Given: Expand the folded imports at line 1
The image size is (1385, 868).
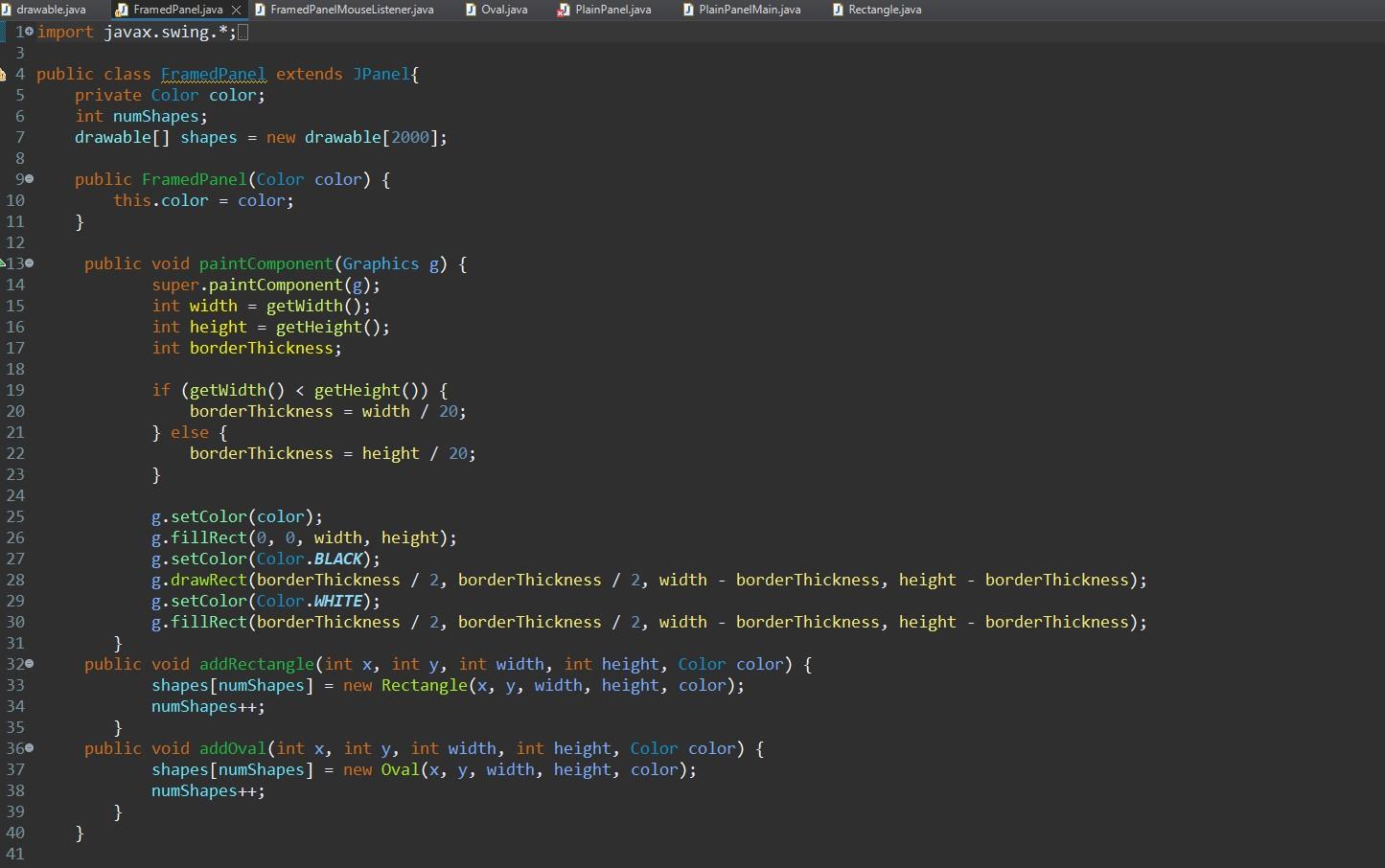Looking at the screenshot, I should [30, 32].
